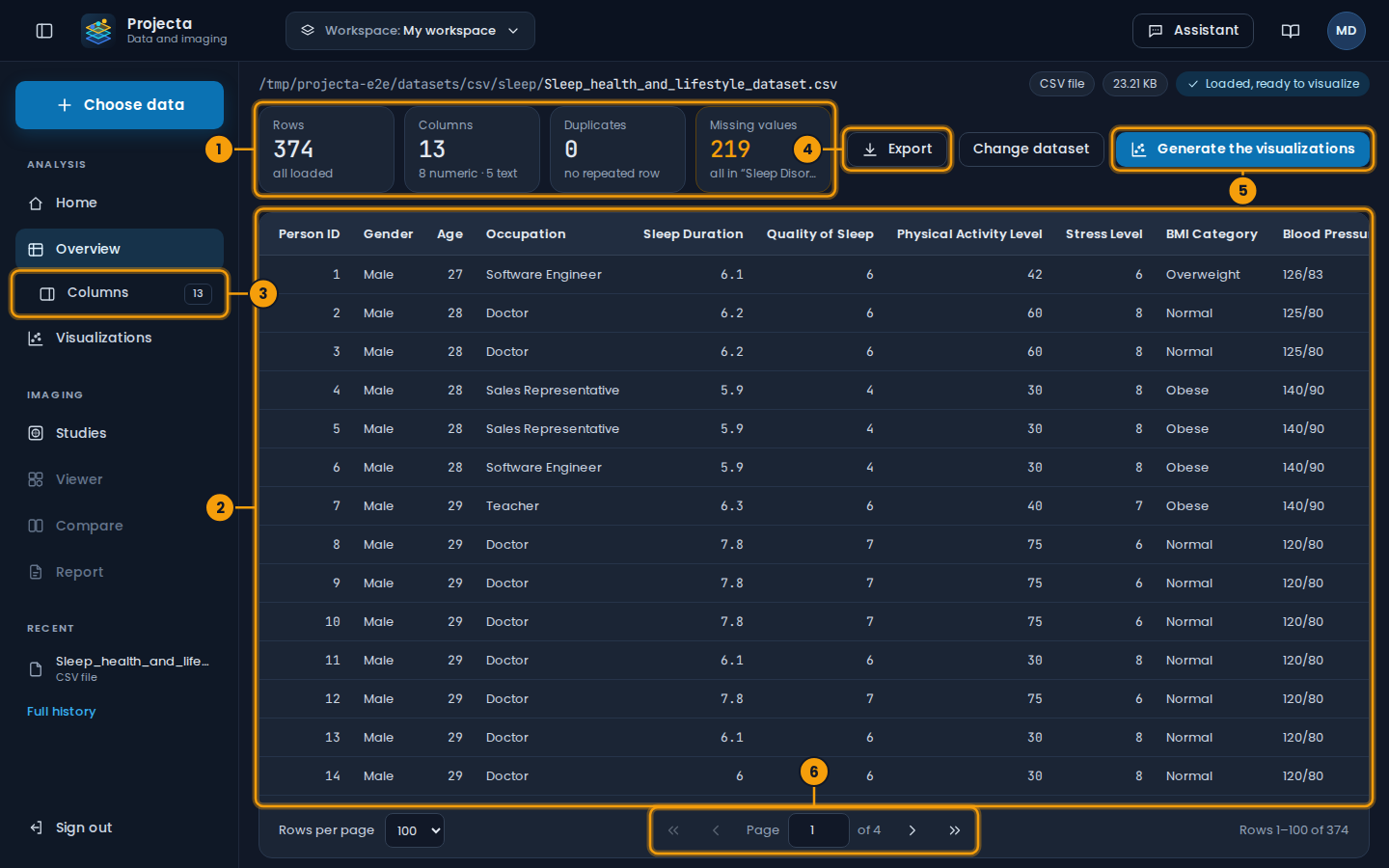Image resolution: width=1389 pixels, height=868 pixels.
Task: Open the Assistant chat
Action: tap(1193, 31)
